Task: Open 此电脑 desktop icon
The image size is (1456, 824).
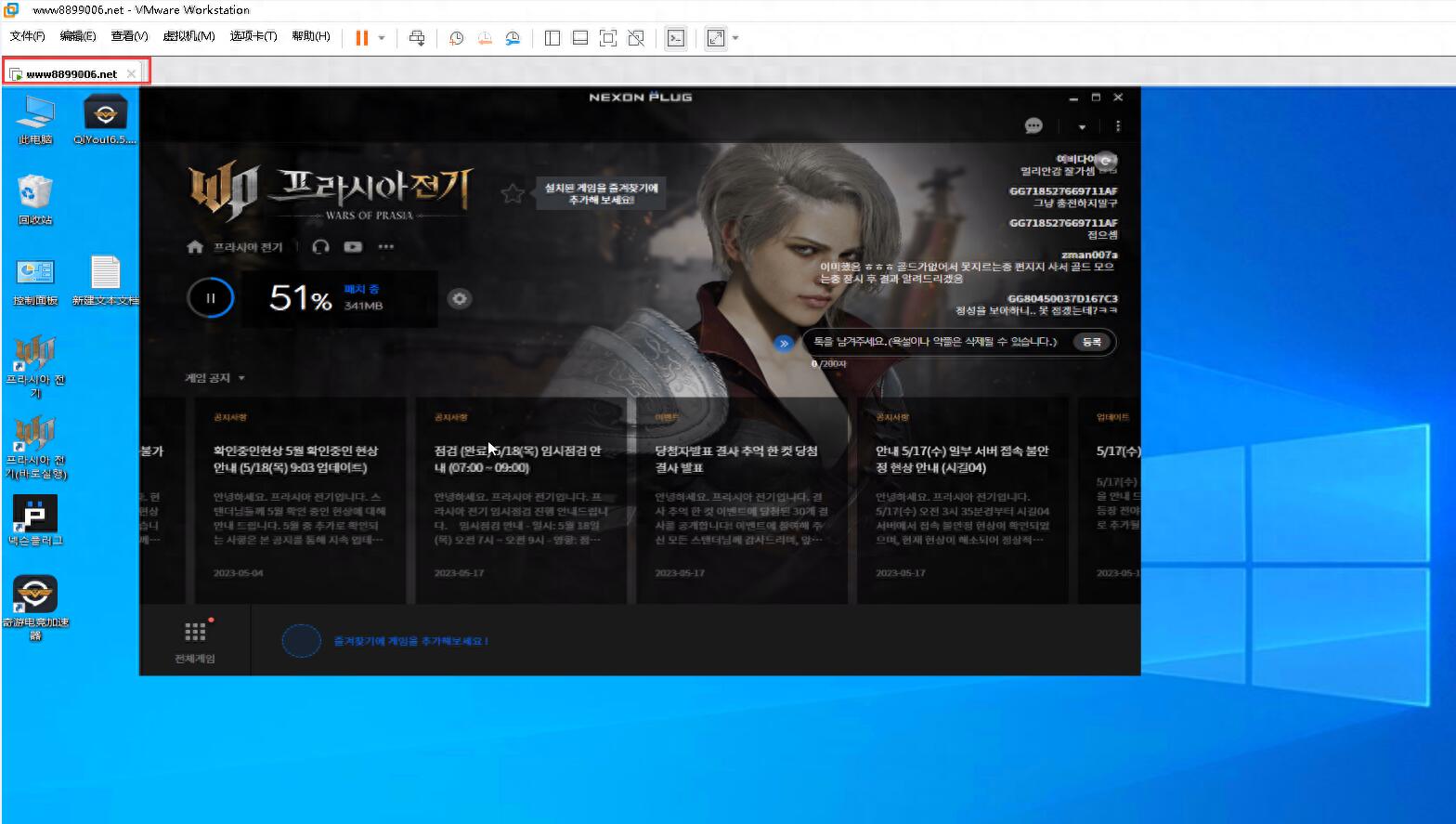Action: [x=35, y=120]
